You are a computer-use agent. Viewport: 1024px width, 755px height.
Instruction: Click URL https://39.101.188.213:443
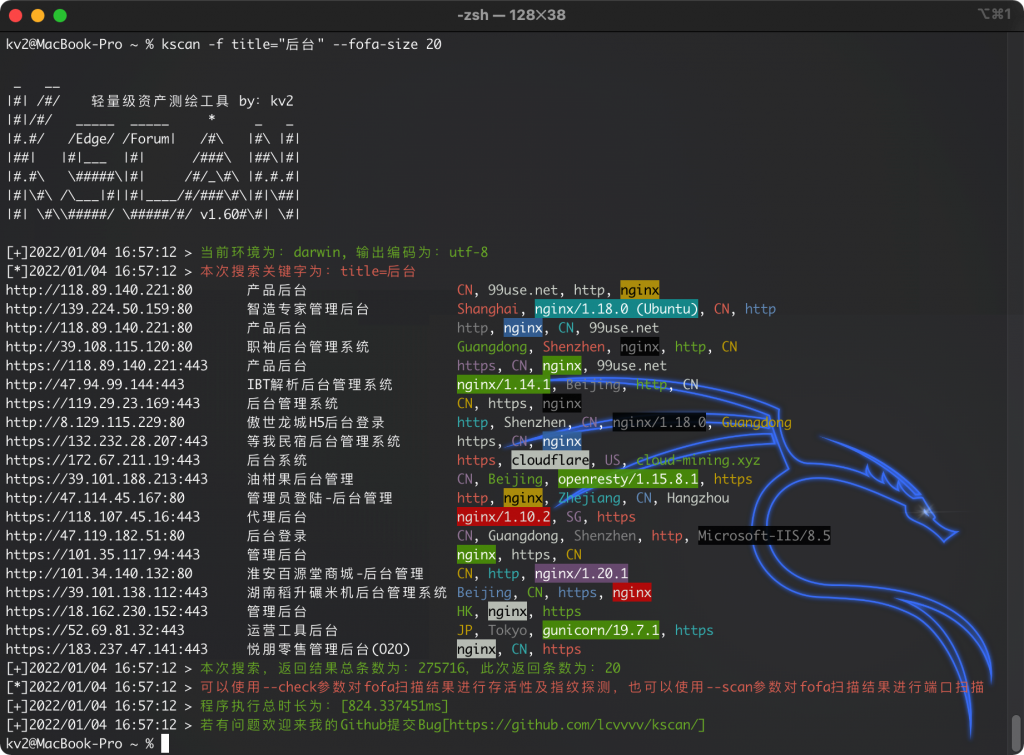click(107, 479)
